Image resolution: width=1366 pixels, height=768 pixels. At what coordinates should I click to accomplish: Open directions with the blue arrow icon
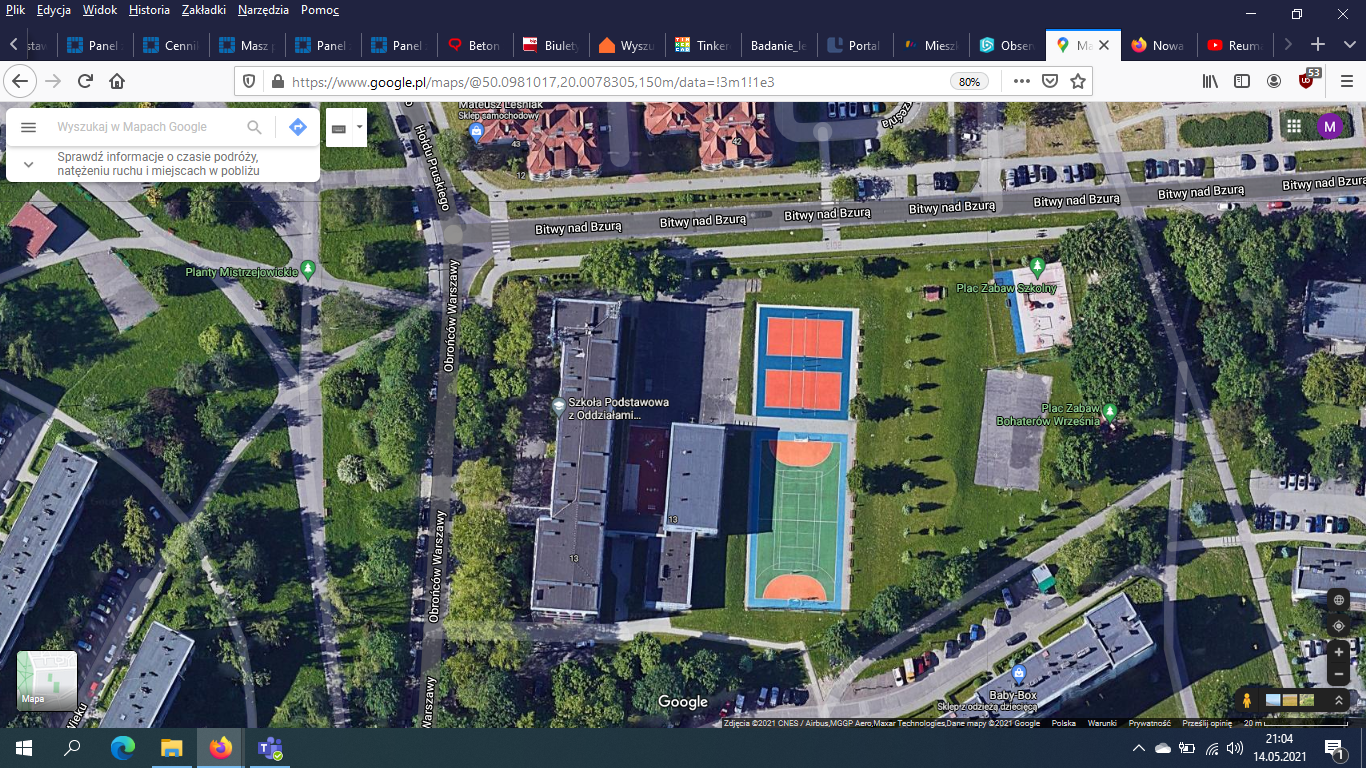(297, 127)
